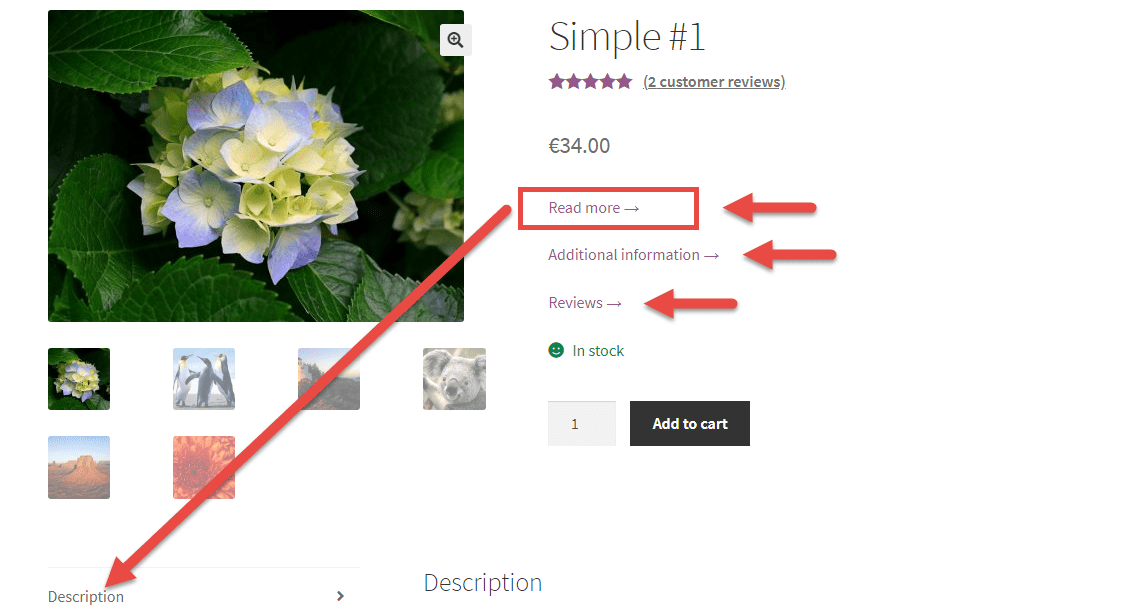This screenshot has width=1122, height=616.
Task: Select the hydrangea flower thumbnail
Action: tap(79, 379)
